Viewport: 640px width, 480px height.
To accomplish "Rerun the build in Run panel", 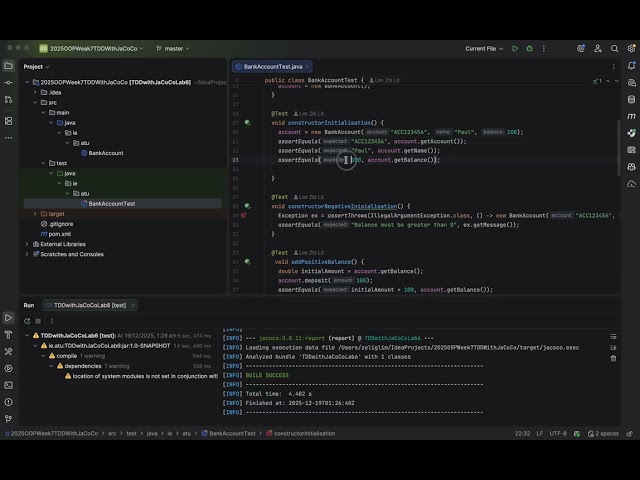I will [x=29, y=320].
